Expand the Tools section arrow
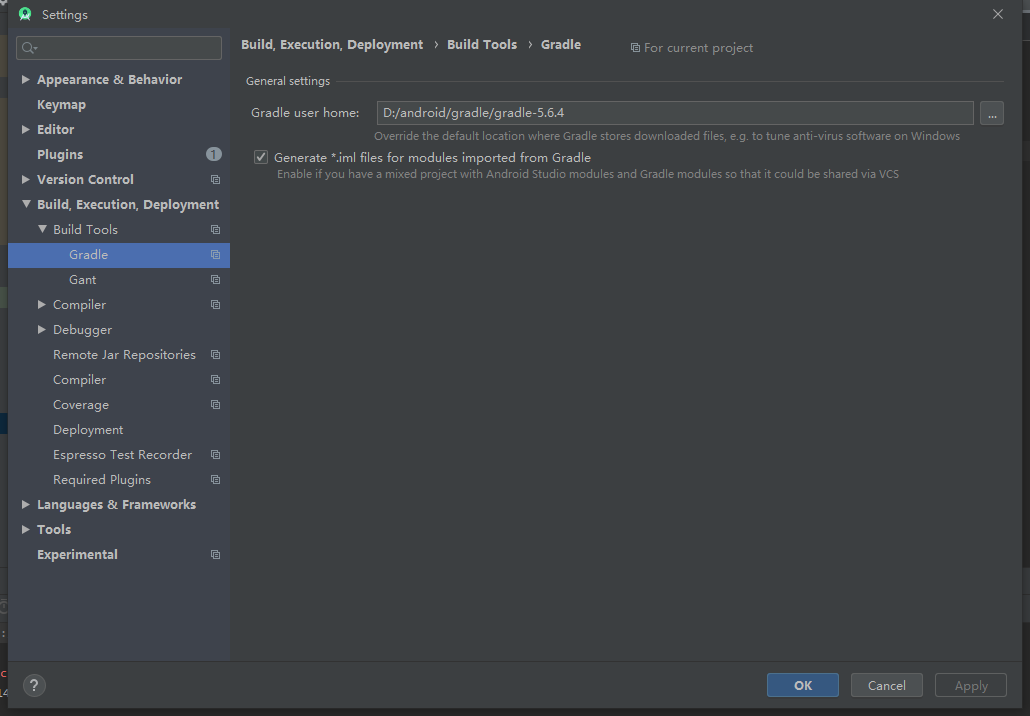The width and height of the screenshot is (1030, 716). [26, 529]
